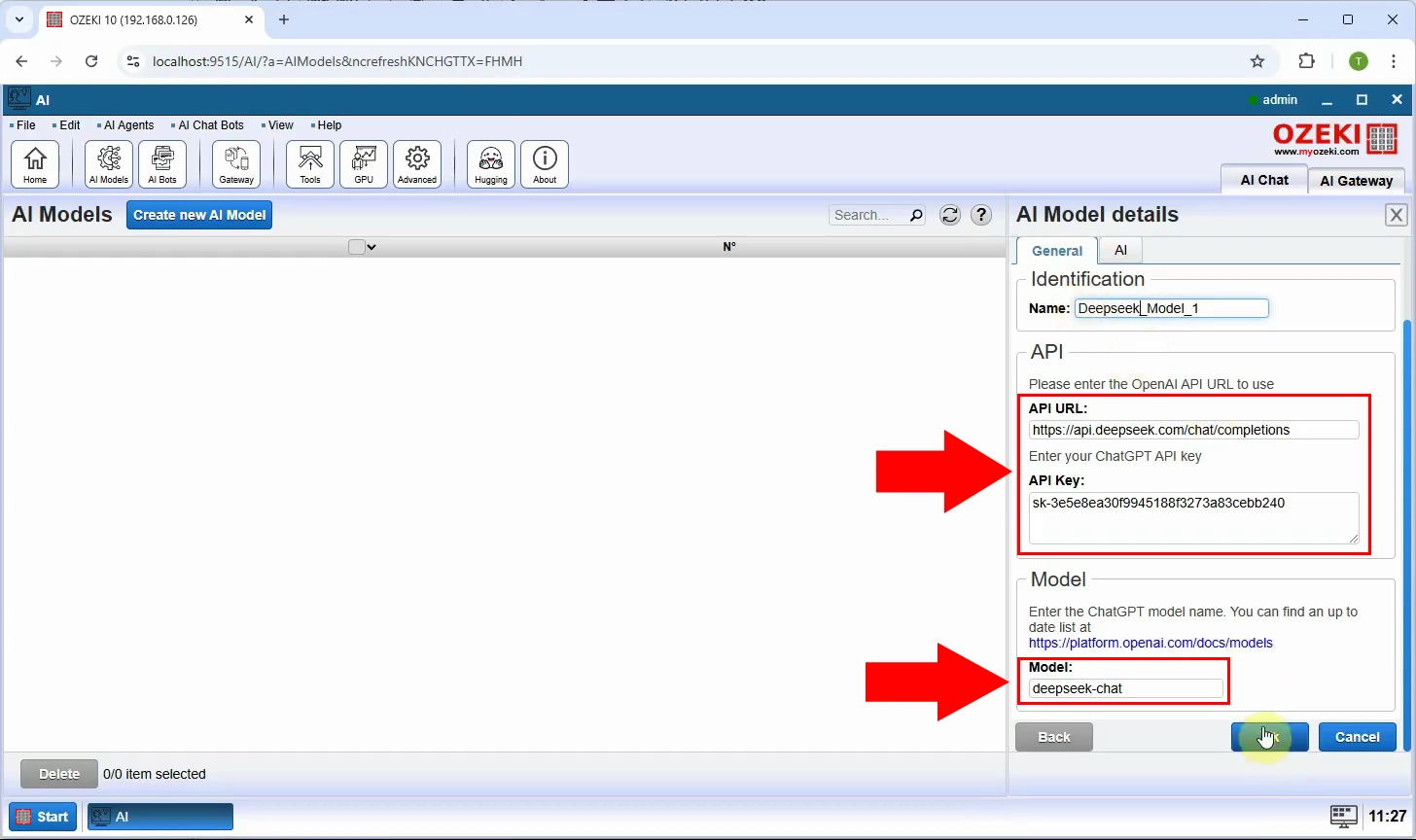
Task: Click the browser address bar URL
Action: point(337,61)
